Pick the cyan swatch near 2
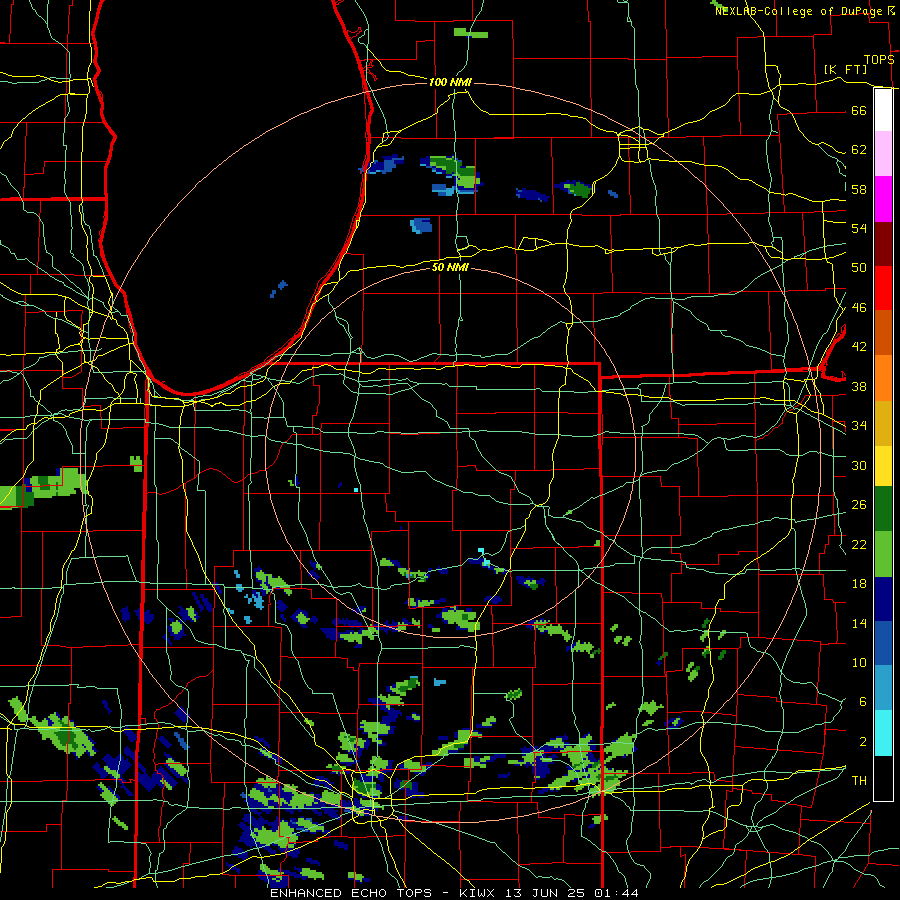Viewport: 900px width, 900px height. pyautogui.click(x=883, y=733)
